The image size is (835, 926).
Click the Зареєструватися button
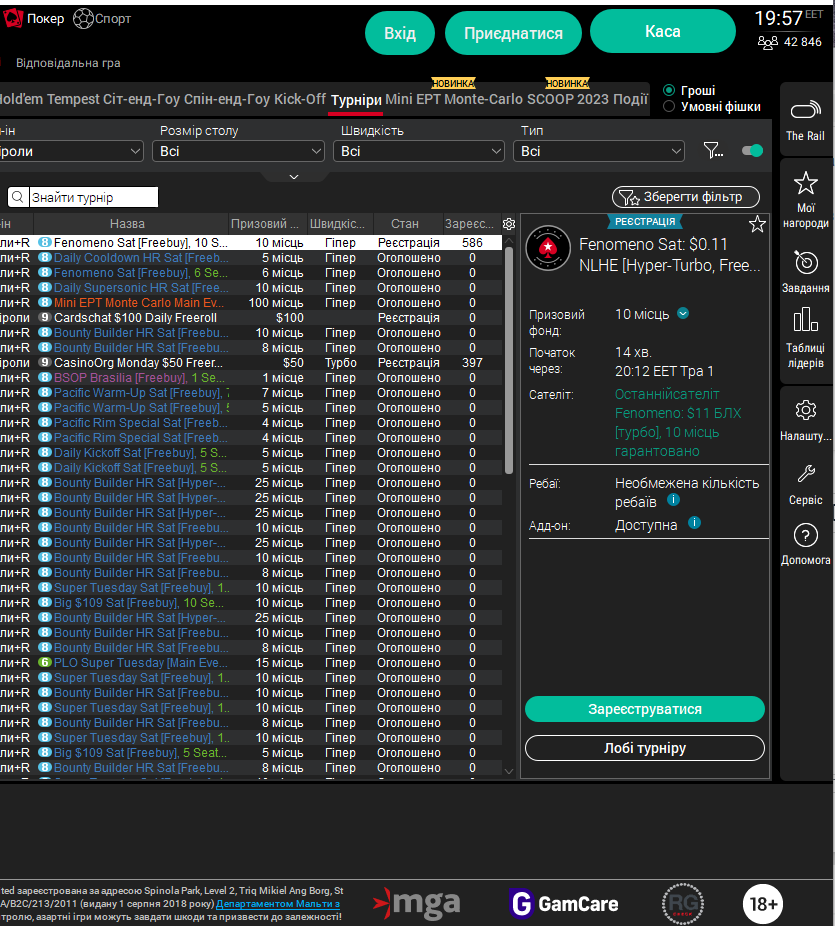coord(645,709)
